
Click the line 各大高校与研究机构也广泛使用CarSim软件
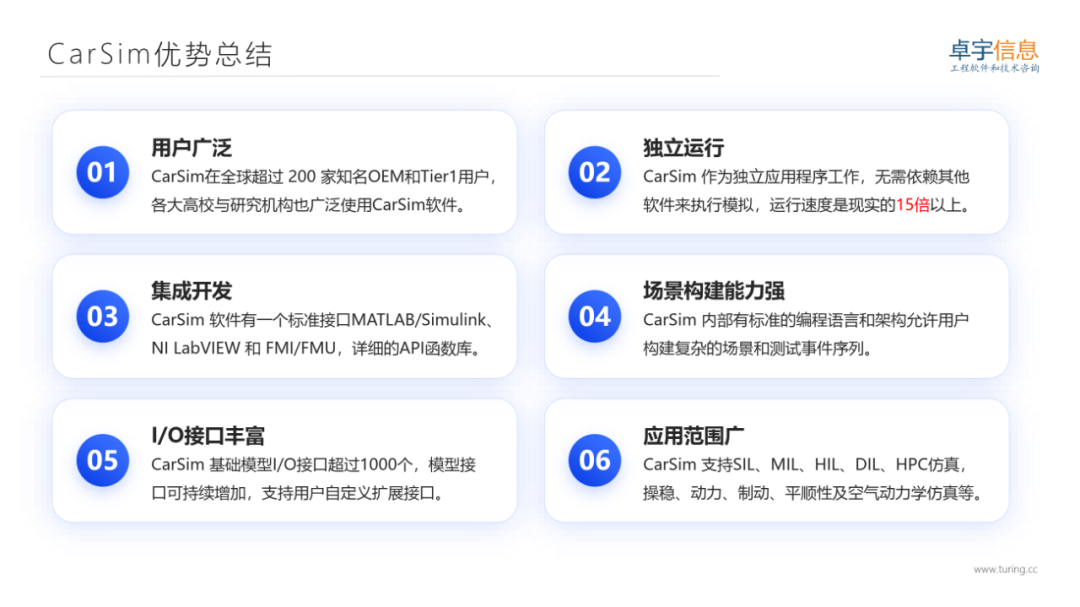tap(307, 205)
